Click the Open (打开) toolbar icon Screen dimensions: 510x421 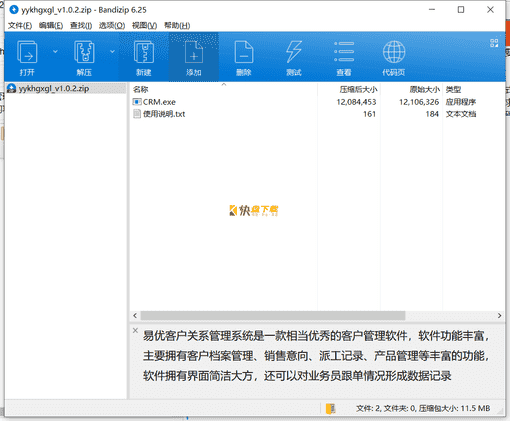(27, 52)
